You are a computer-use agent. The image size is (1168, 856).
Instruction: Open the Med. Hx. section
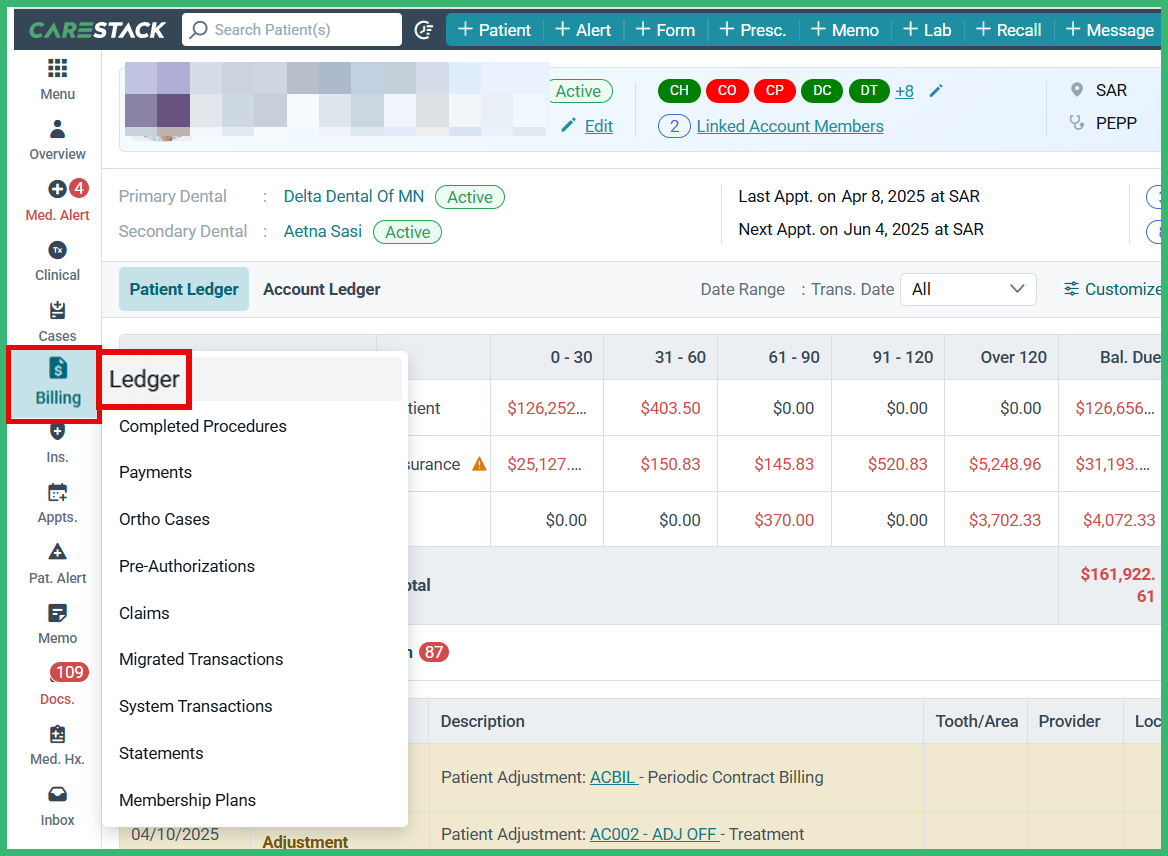click(57, 744)
